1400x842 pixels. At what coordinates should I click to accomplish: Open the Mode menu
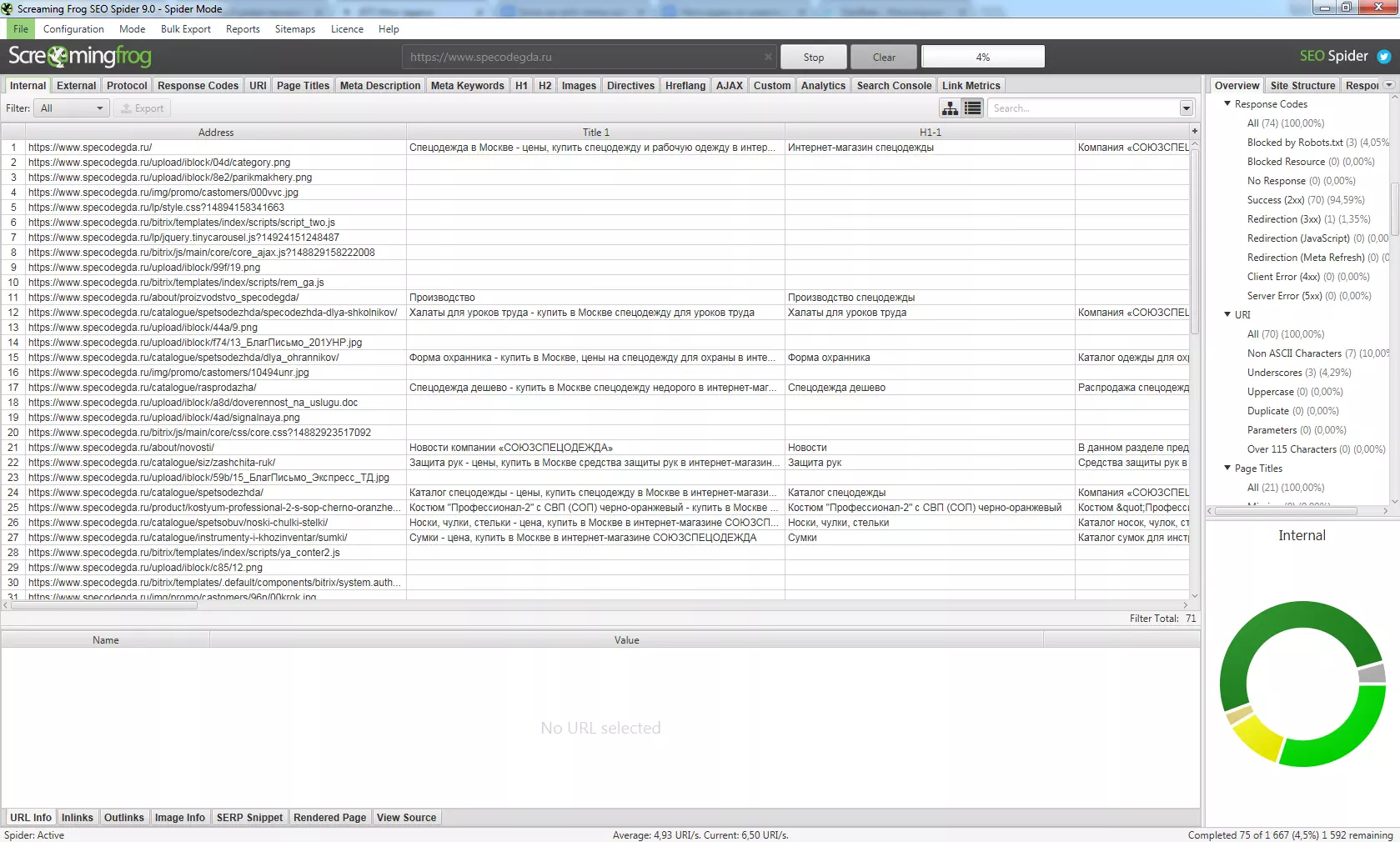132,29
